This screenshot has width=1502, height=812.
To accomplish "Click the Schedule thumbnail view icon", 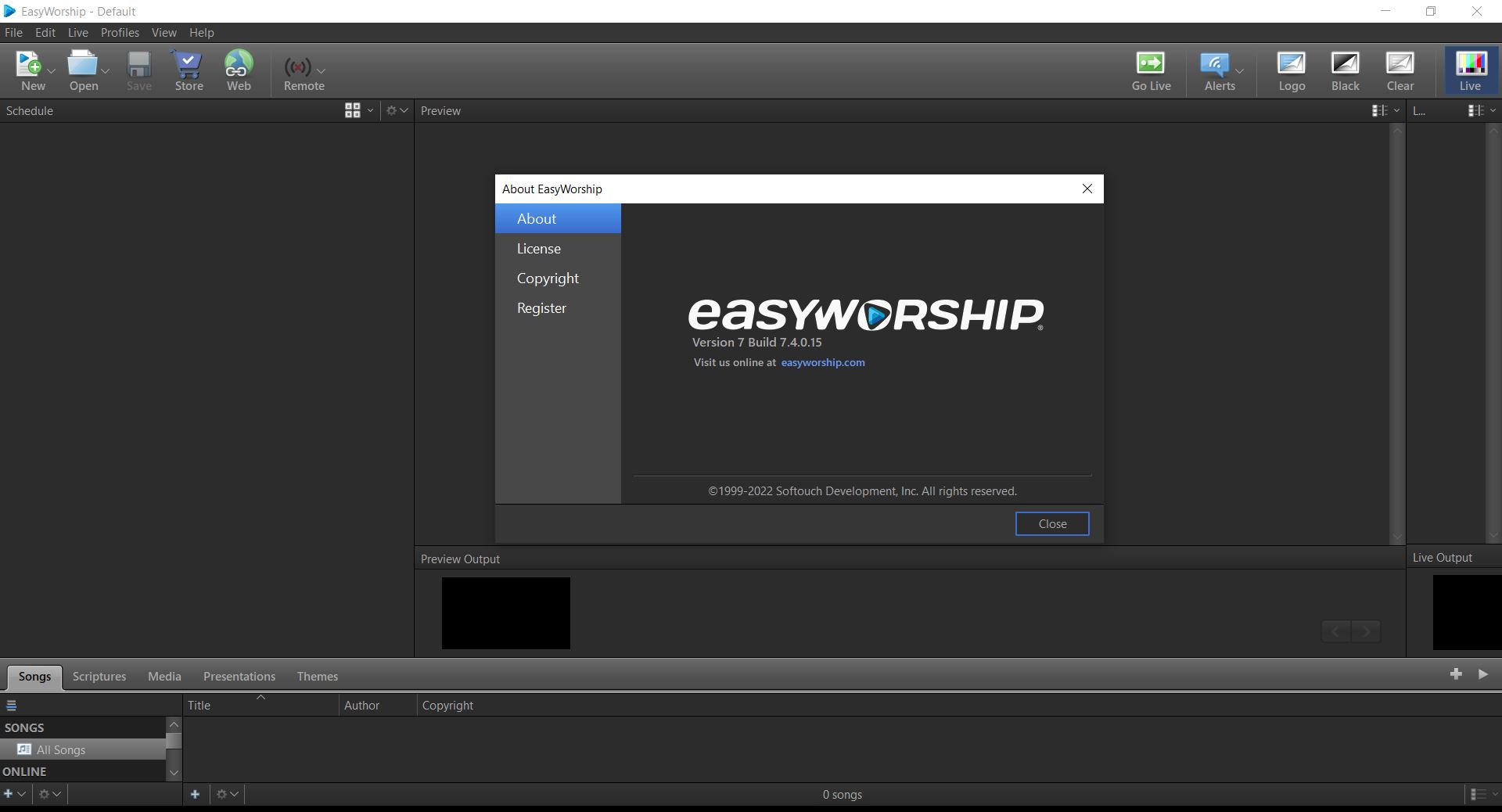I will [x=353, y=111].
